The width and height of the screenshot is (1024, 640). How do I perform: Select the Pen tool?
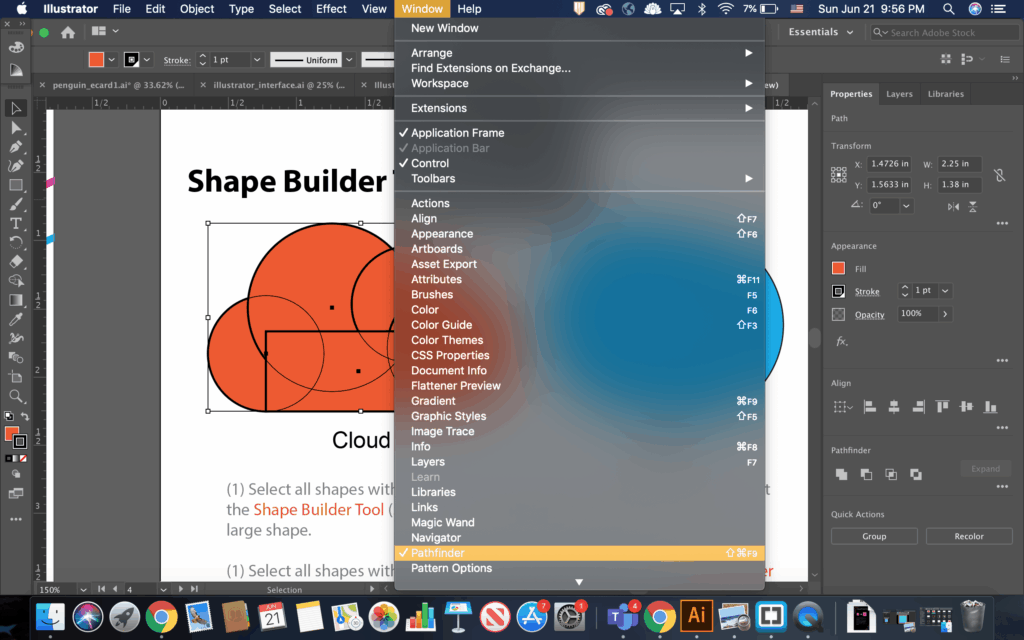[16, 147]
